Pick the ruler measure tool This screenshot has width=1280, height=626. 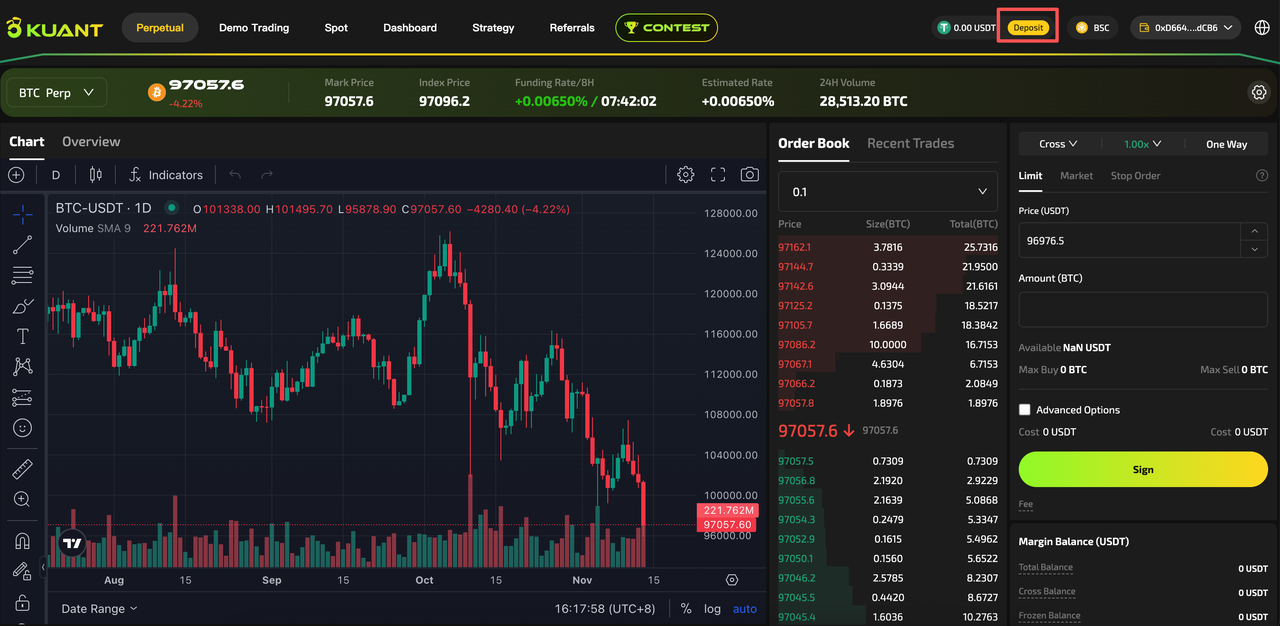pyautogui.click(x=22, y=468)
